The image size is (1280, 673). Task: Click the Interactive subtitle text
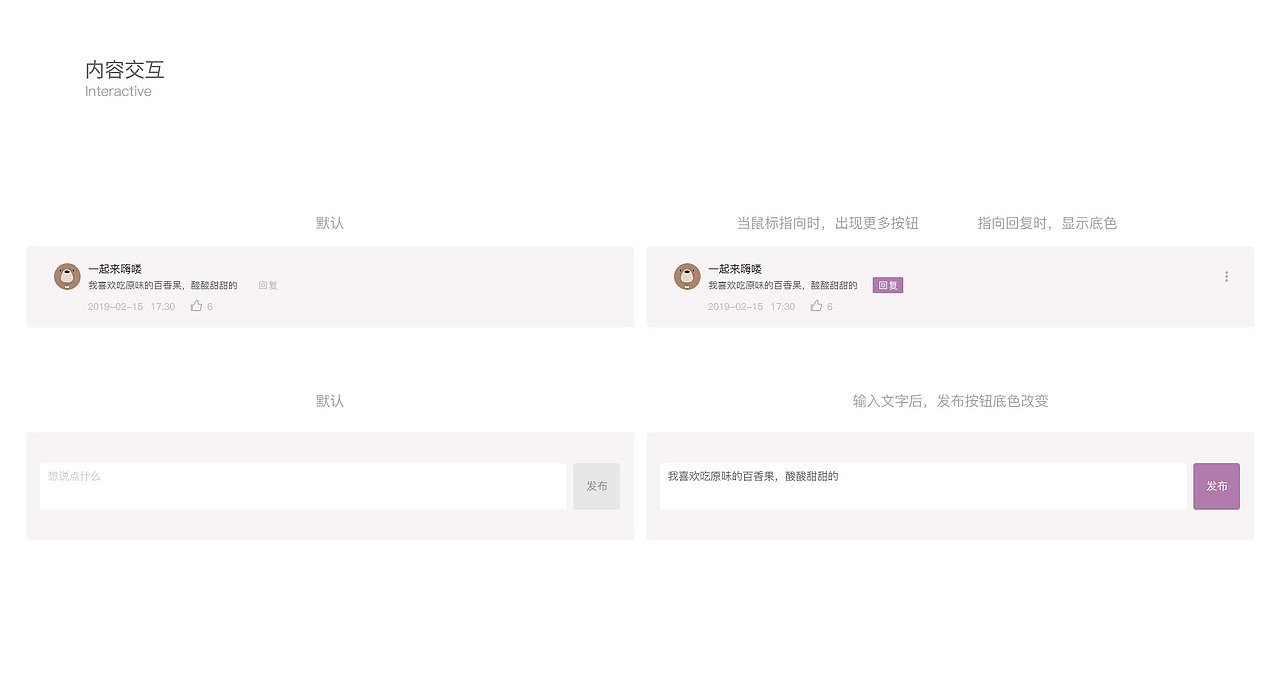(118, 91)
